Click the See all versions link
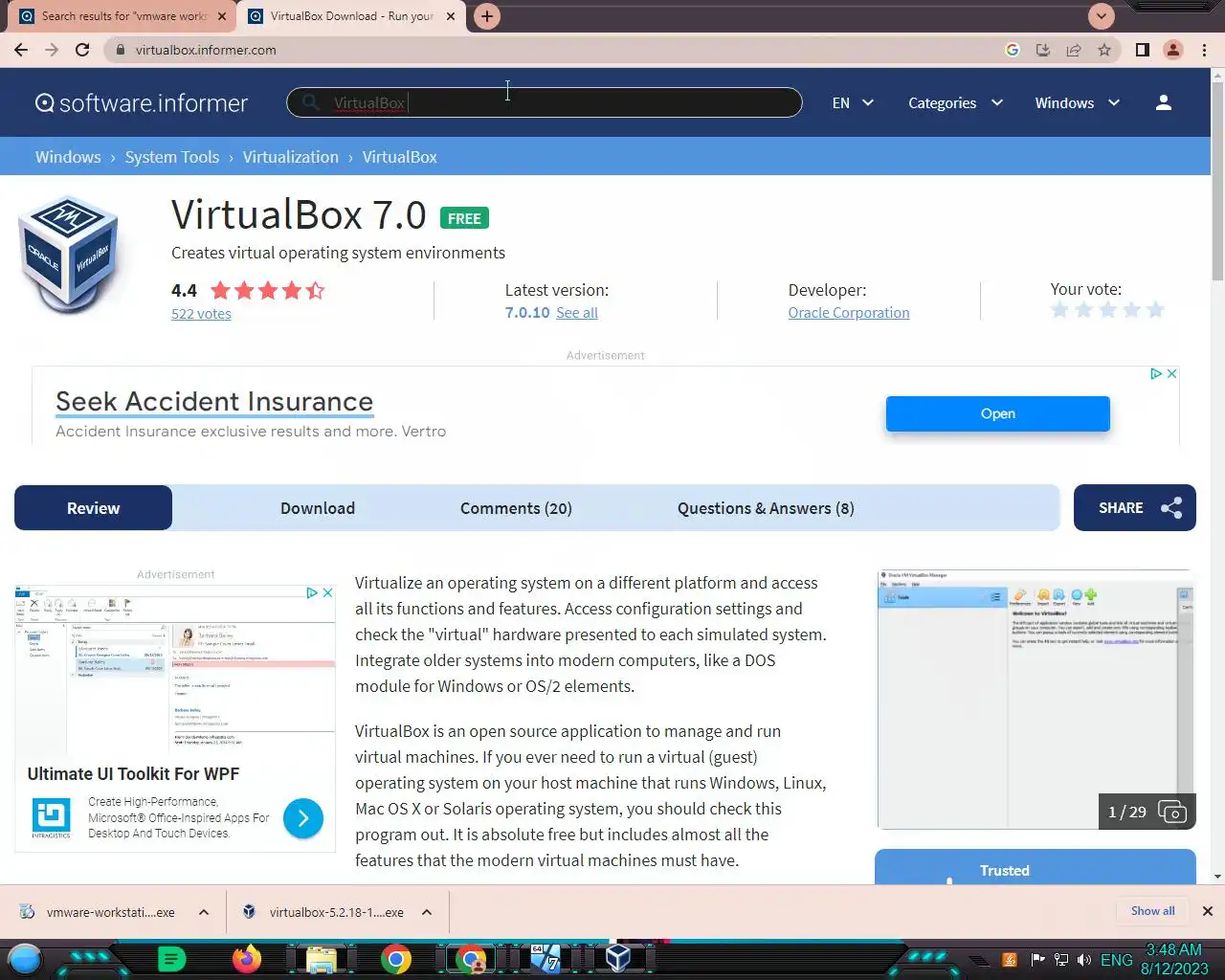Viewport: 1225px width, 980px height. click(577, 313)
